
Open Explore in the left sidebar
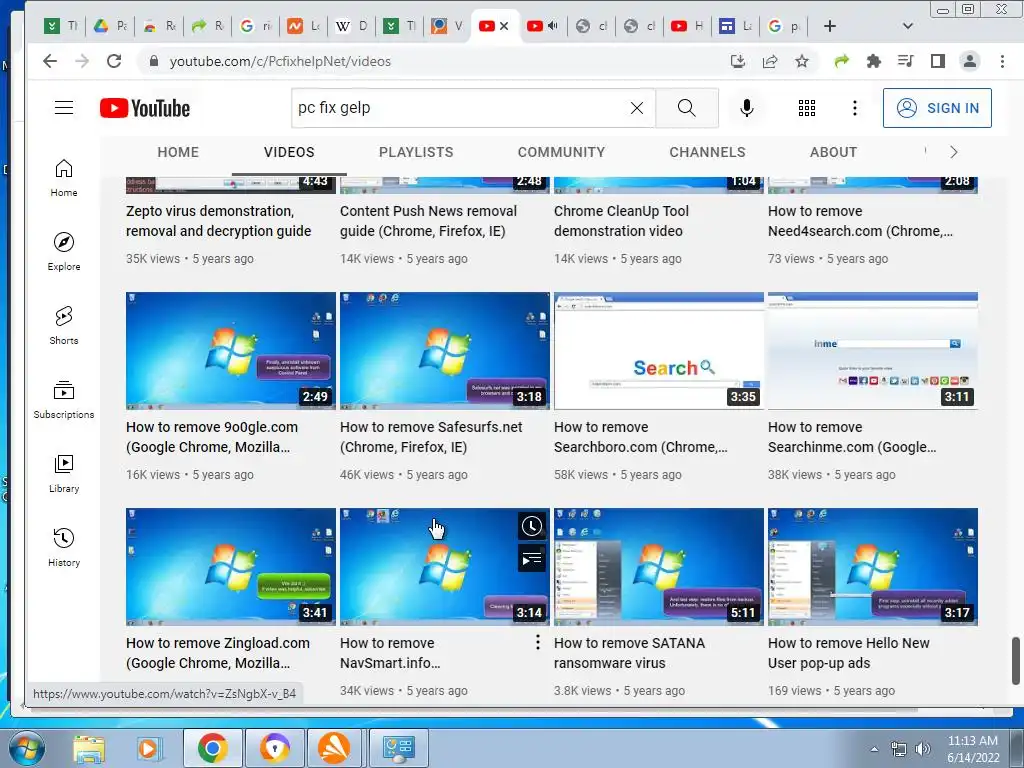point(64,251)
